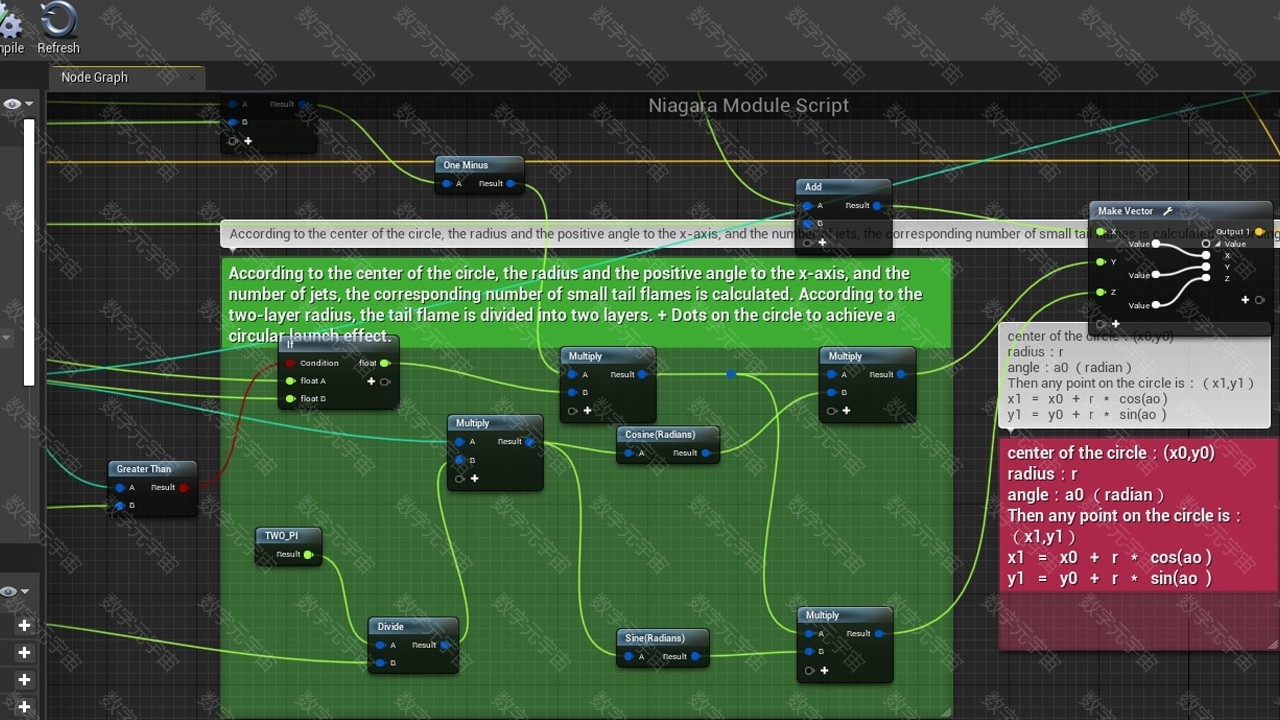Switch to the Node Graph tab
This screenshot has width=1280, height=720.
(94, 77)
